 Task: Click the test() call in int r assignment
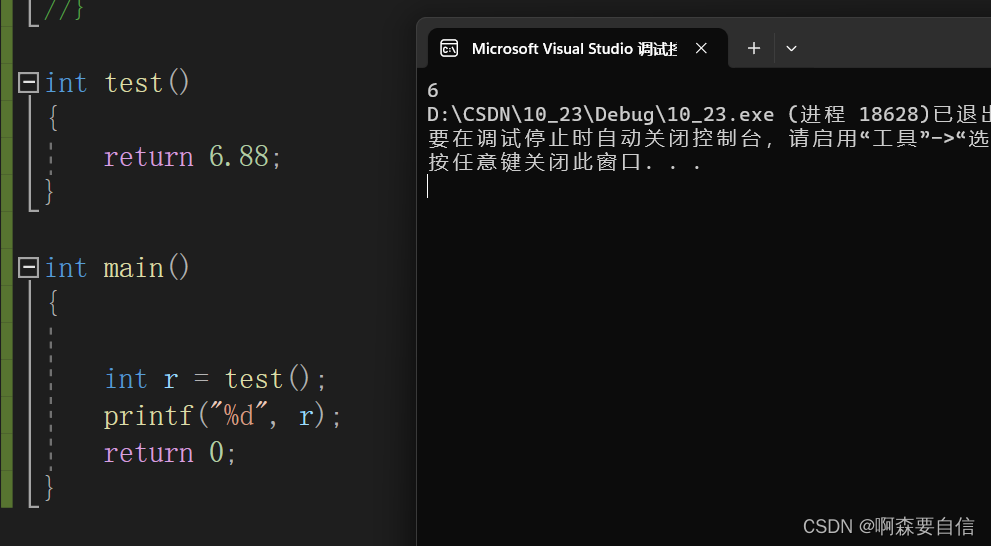pyautogui.click(x=268, y=380)
